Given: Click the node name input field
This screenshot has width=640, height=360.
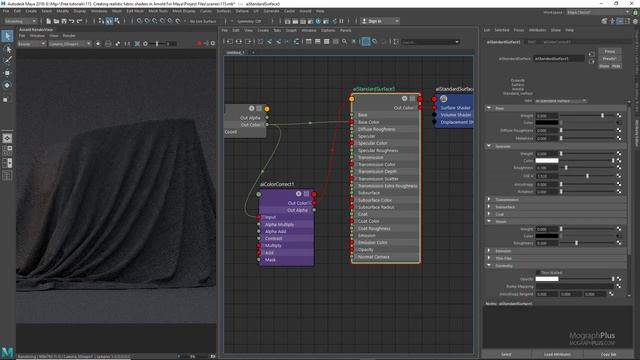Looking at the screenshot, I should pos(559,59).
